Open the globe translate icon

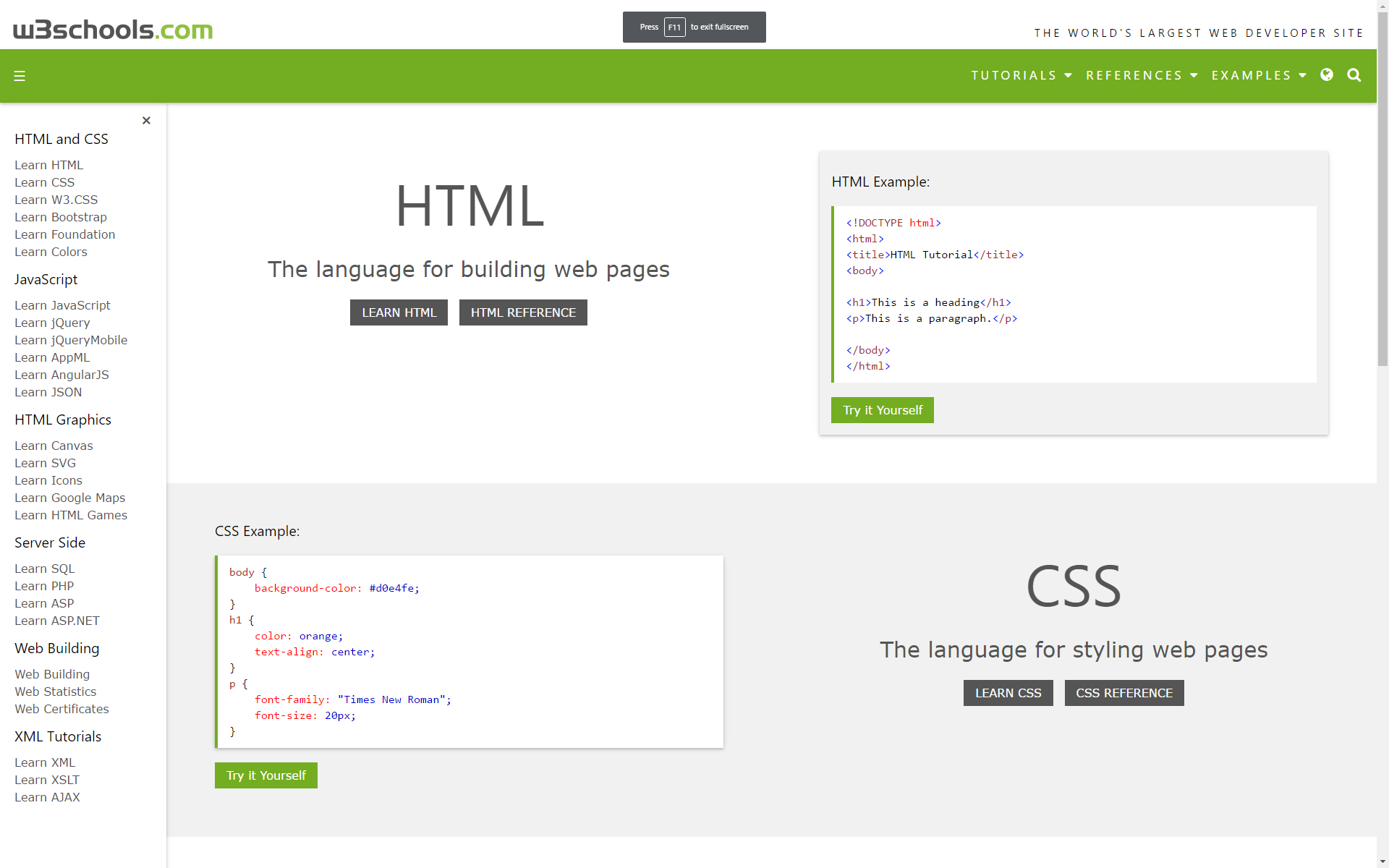click(x=1327, y=75)
